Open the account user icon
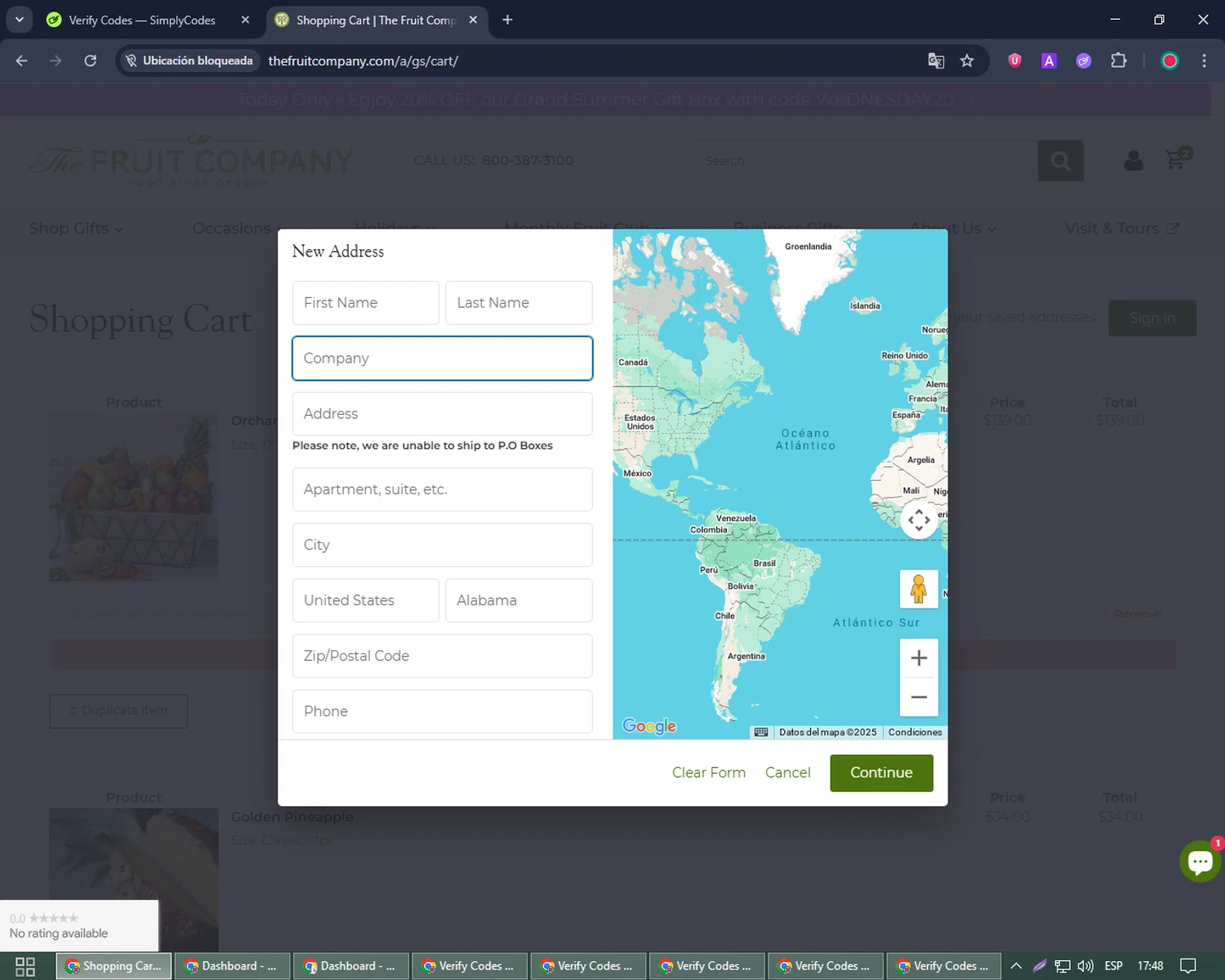 tap(1134, 160)
